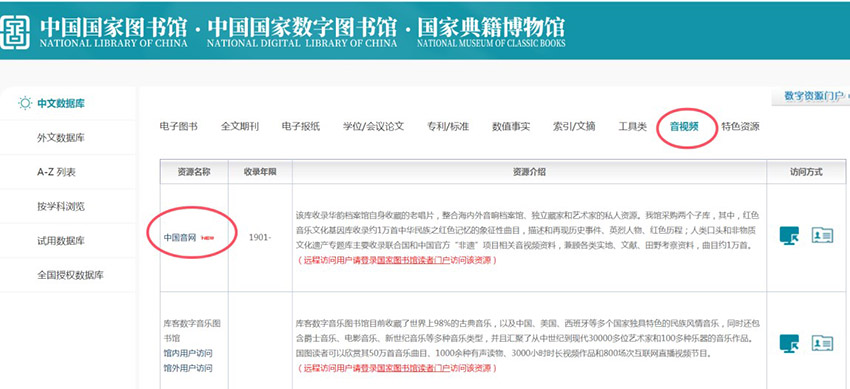The height and width of the screenshot is (389, 850).
Task: Click the 访问方式 column header
Action: 806,172
